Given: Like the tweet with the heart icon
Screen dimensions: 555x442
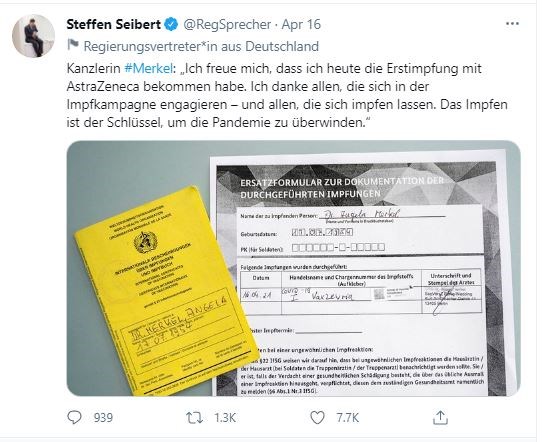Looking at the screenshot, I should pos(317,418).
